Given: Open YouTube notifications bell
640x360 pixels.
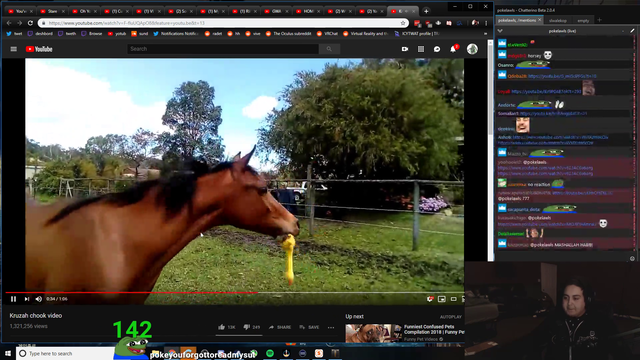Looking at the screenshot, I should tap(453, 49).
